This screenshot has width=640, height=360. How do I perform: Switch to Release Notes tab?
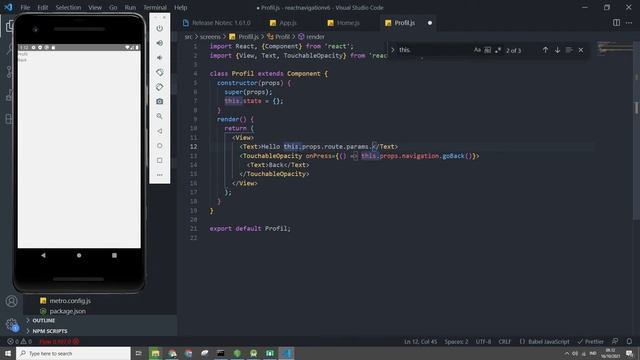[221, 23]
